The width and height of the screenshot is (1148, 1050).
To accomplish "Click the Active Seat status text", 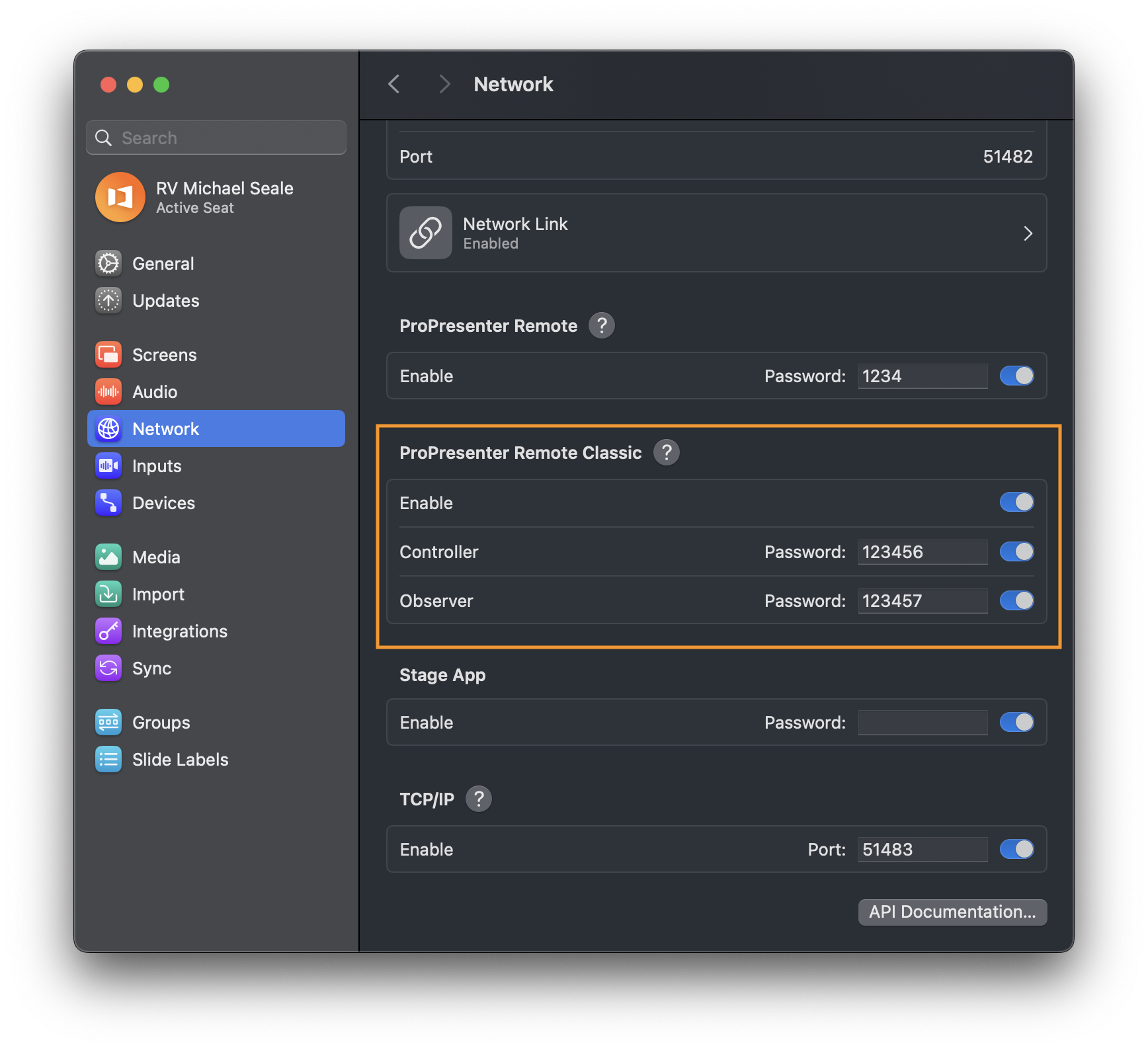I will click(x=194, y=208).
